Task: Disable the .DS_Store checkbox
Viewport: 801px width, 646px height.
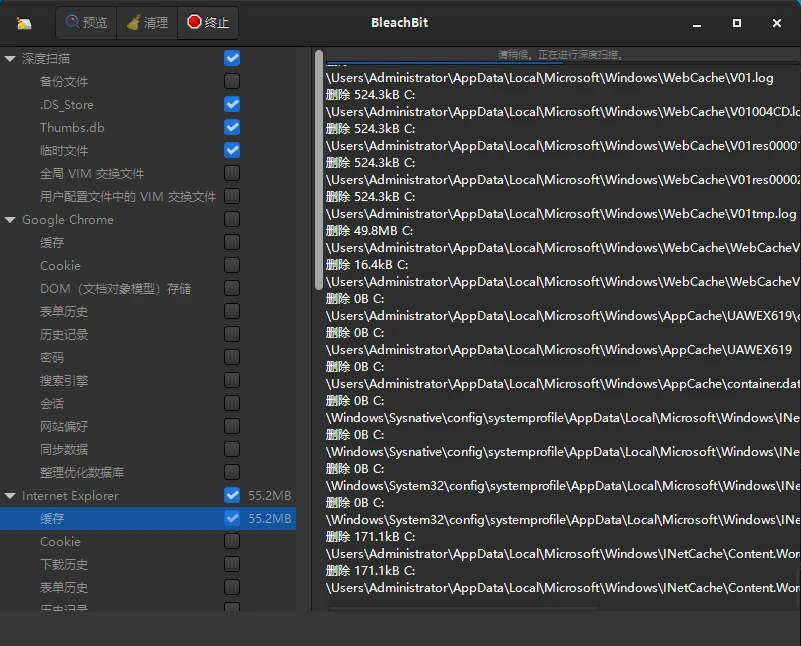Action: tap(232, 104)
